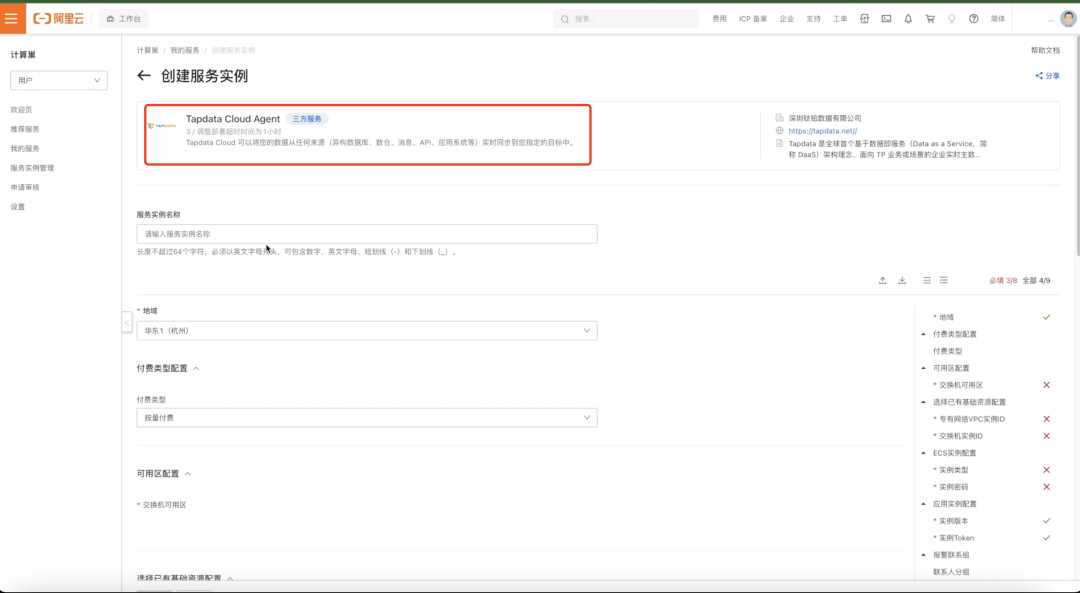Open the https://tapdata.net// link

click(x=822, y=131)
